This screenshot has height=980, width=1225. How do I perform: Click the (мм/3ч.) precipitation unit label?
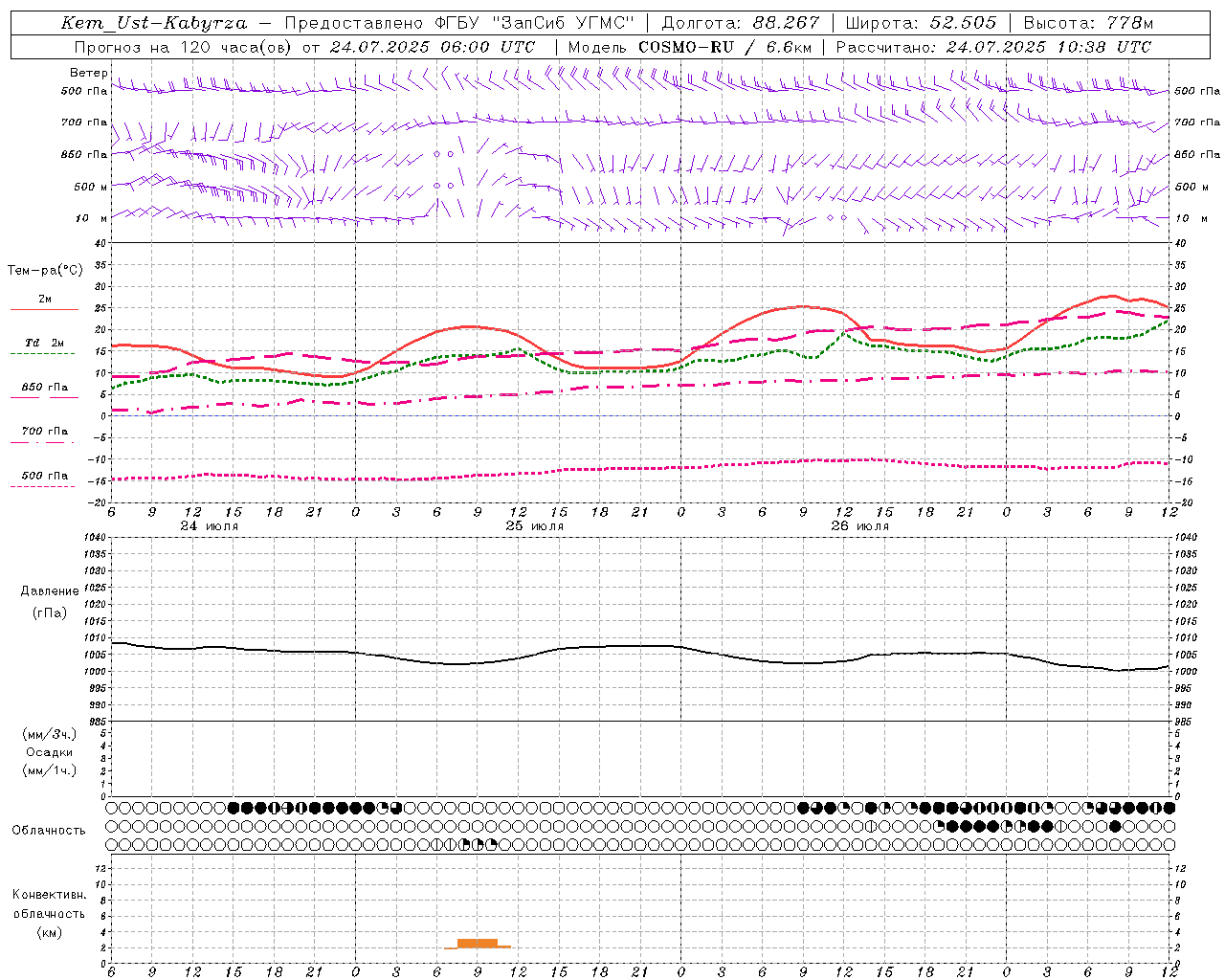(x=50, y=734)
